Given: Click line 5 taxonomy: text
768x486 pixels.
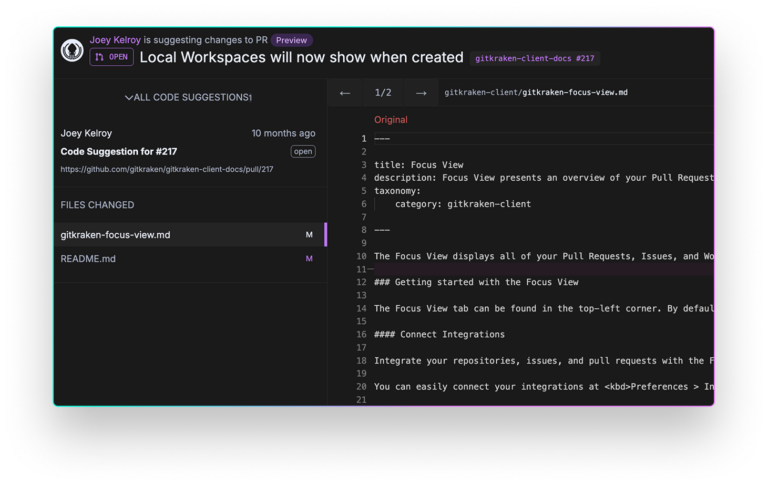Looking at the screenshot, I should coord(397,191).
